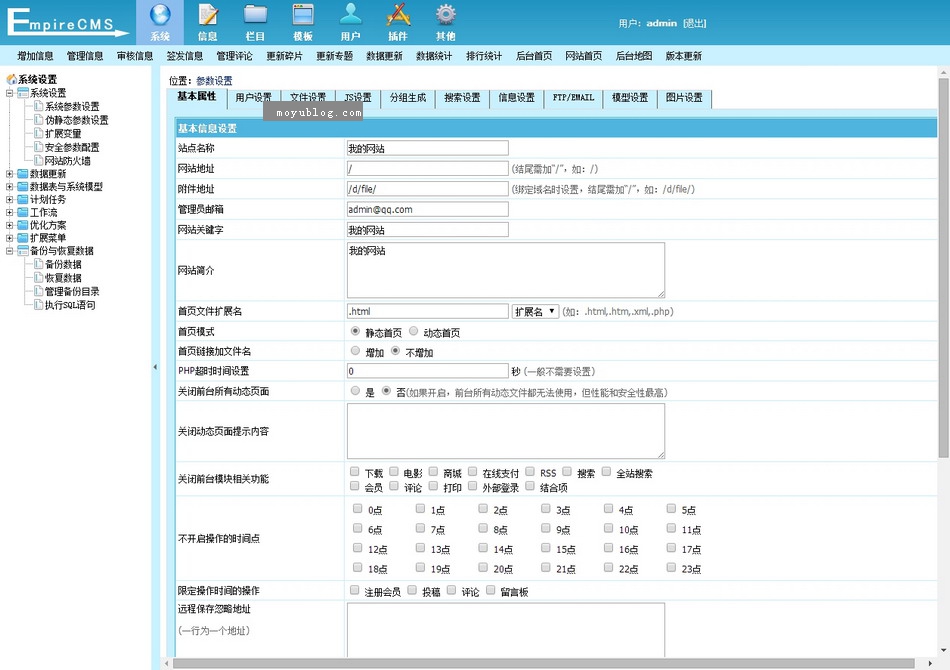
Task: Click folder icon beside 计划任务
Action: [x=23, y=199]
